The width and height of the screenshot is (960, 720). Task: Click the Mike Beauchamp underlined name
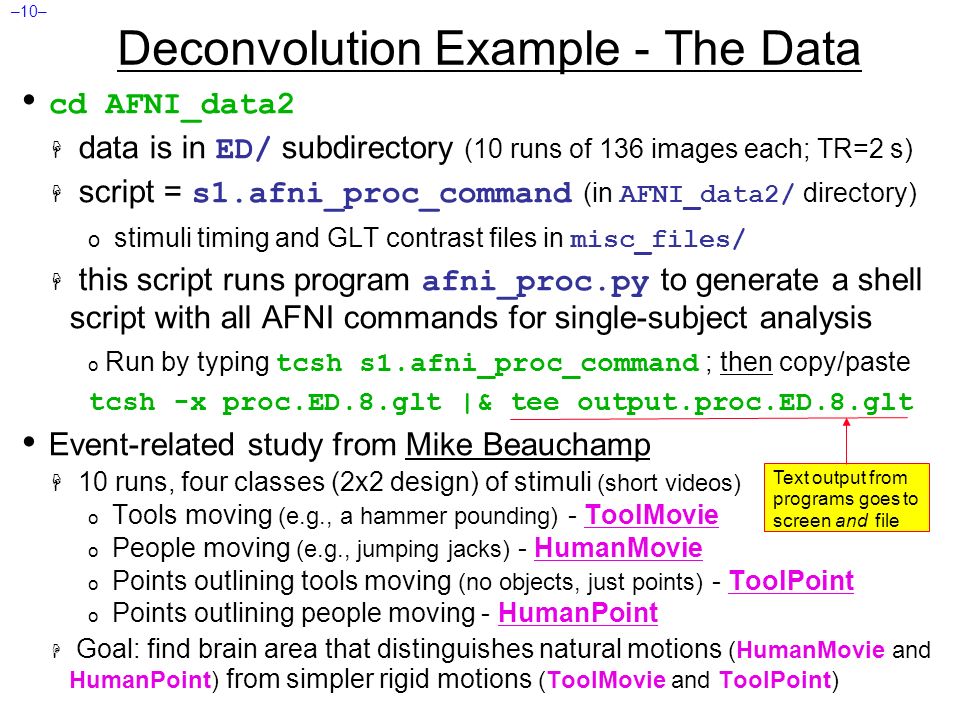[528, 445]
